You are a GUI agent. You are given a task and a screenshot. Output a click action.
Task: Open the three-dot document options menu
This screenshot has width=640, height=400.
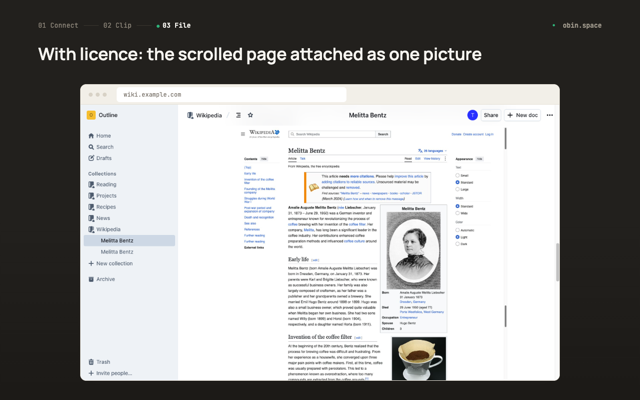coord(550,115)
